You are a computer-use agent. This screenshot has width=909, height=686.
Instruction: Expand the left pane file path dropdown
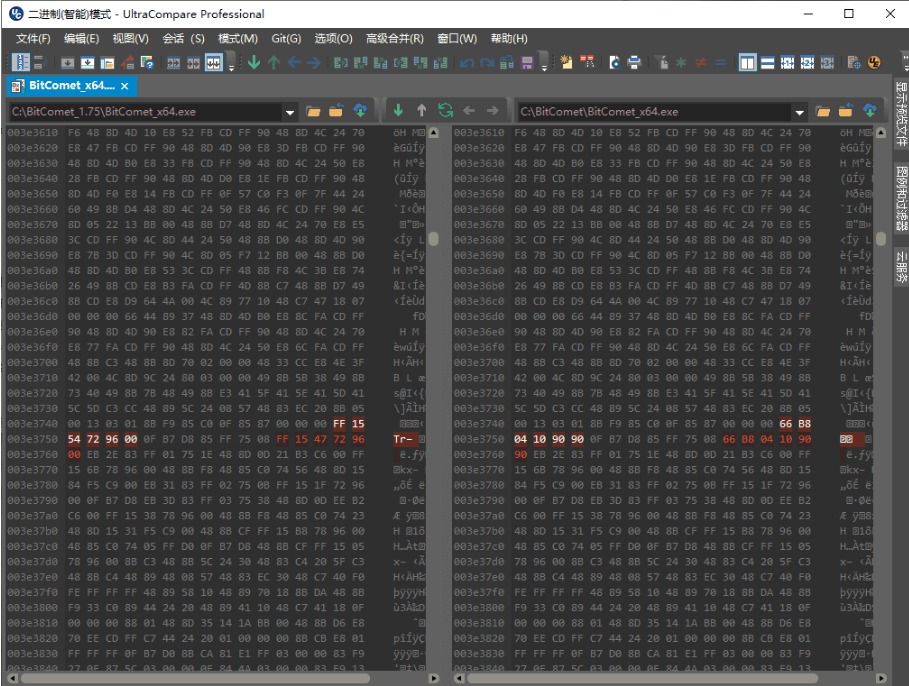(289, 112)
